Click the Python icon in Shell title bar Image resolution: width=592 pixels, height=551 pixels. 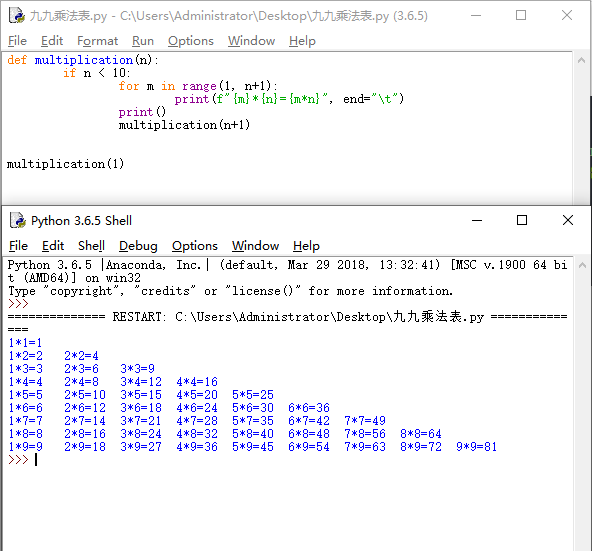(18, 220)
